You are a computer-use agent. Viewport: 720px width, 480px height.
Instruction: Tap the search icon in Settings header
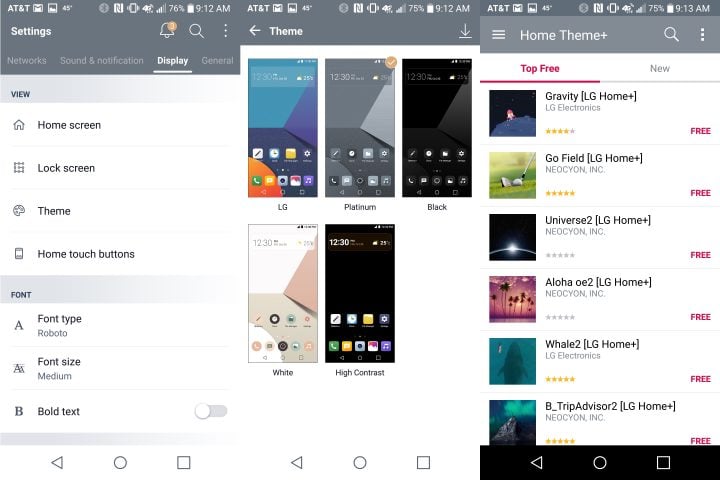(197, 31)
